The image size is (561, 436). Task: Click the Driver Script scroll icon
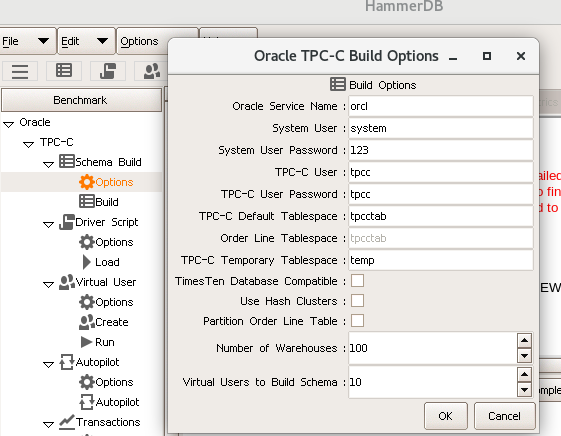[67, 222]
